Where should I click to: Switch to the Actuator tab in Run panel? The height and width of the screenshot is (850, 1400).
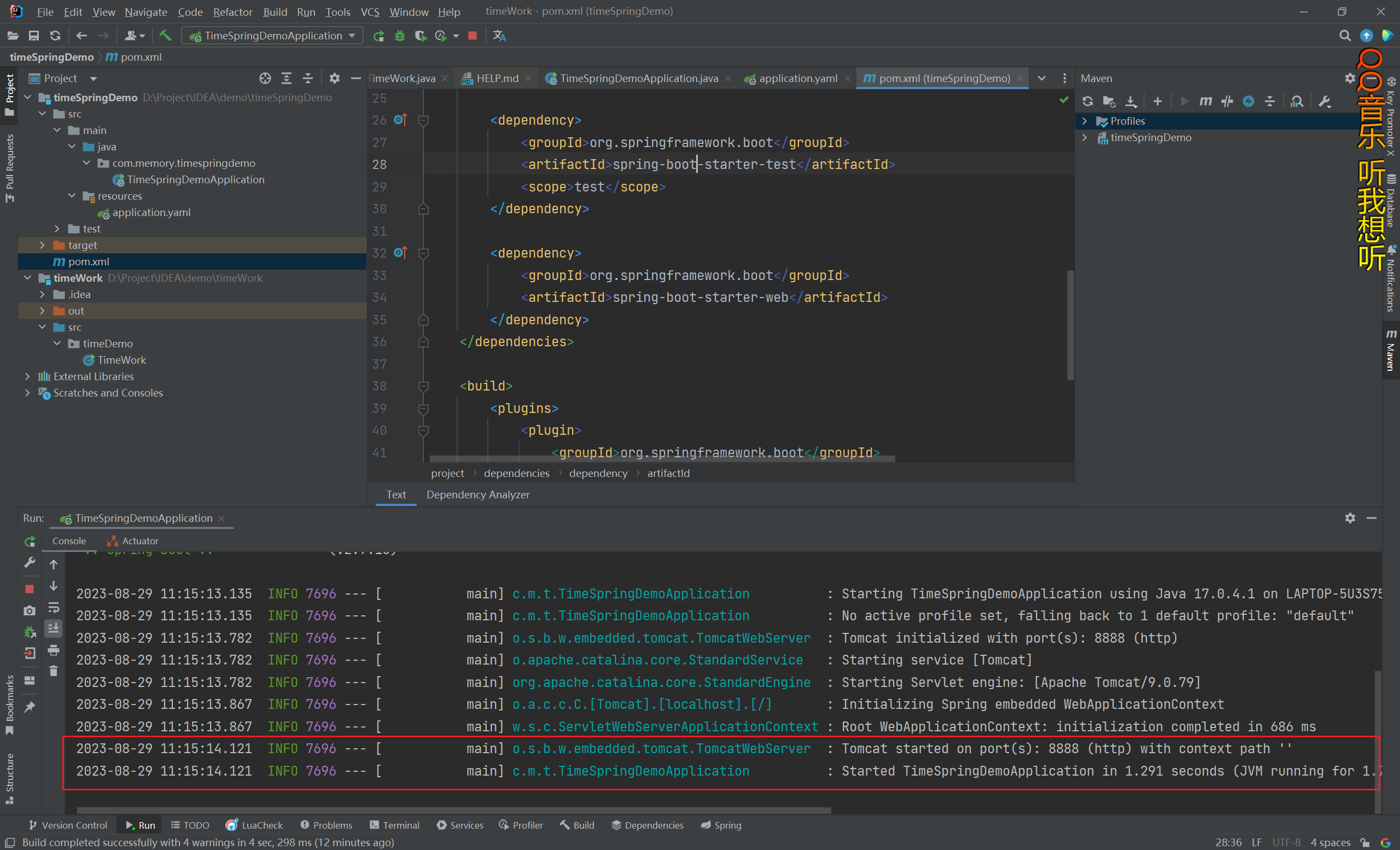click(x=133, y=541)
